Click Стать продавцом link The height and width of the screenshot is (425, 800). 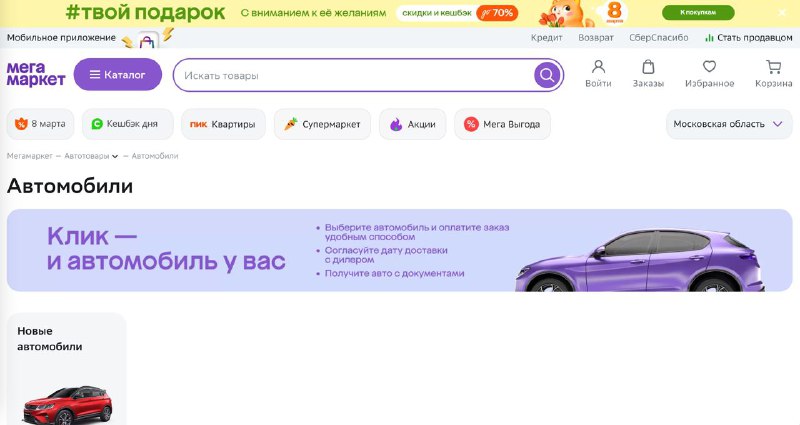pyautogui.click(x=755, y=38)
